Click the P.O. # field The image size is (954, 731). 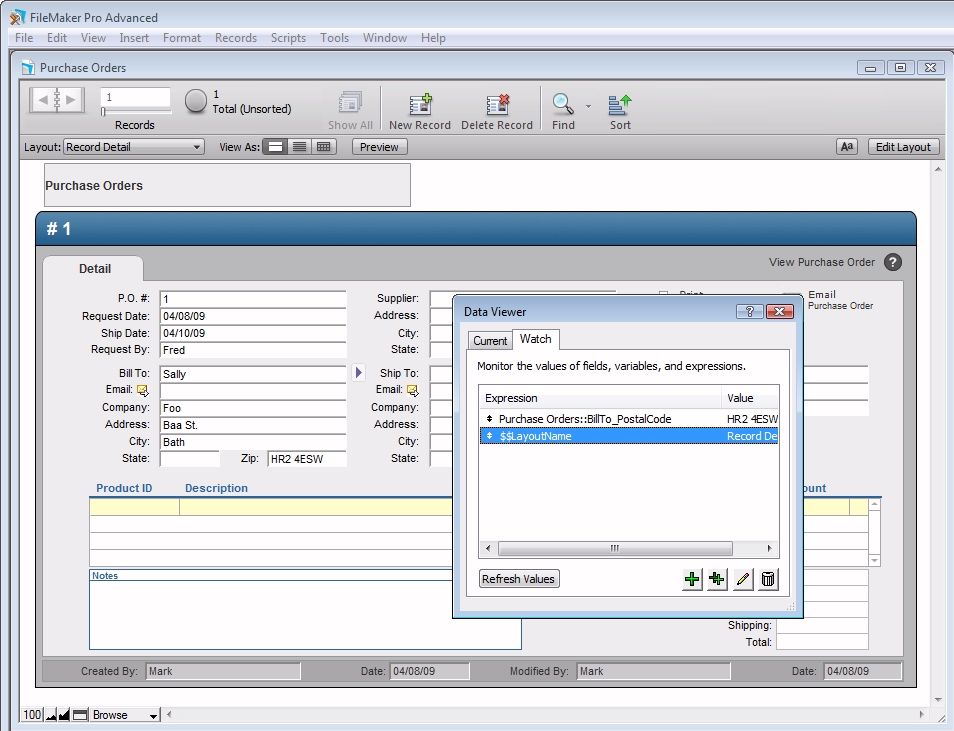click(253, 299)
